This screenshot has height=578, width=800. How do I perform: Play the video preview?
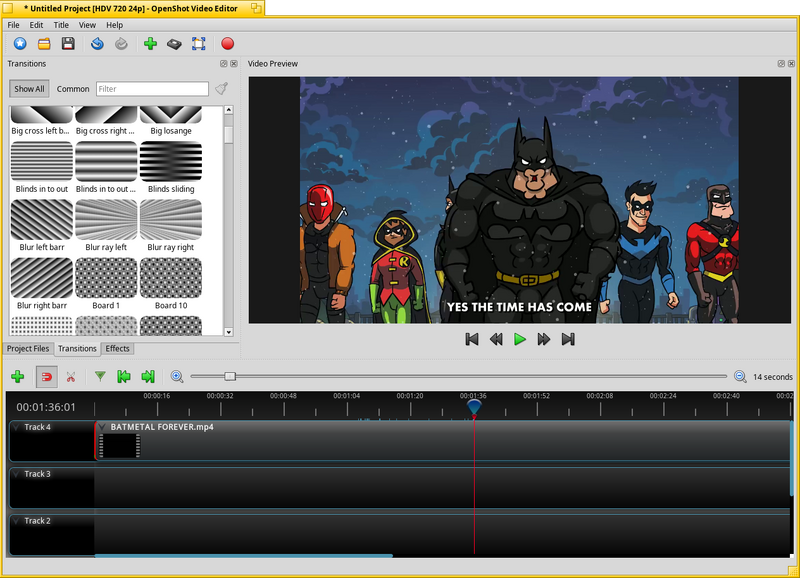[x=520, y=339]
